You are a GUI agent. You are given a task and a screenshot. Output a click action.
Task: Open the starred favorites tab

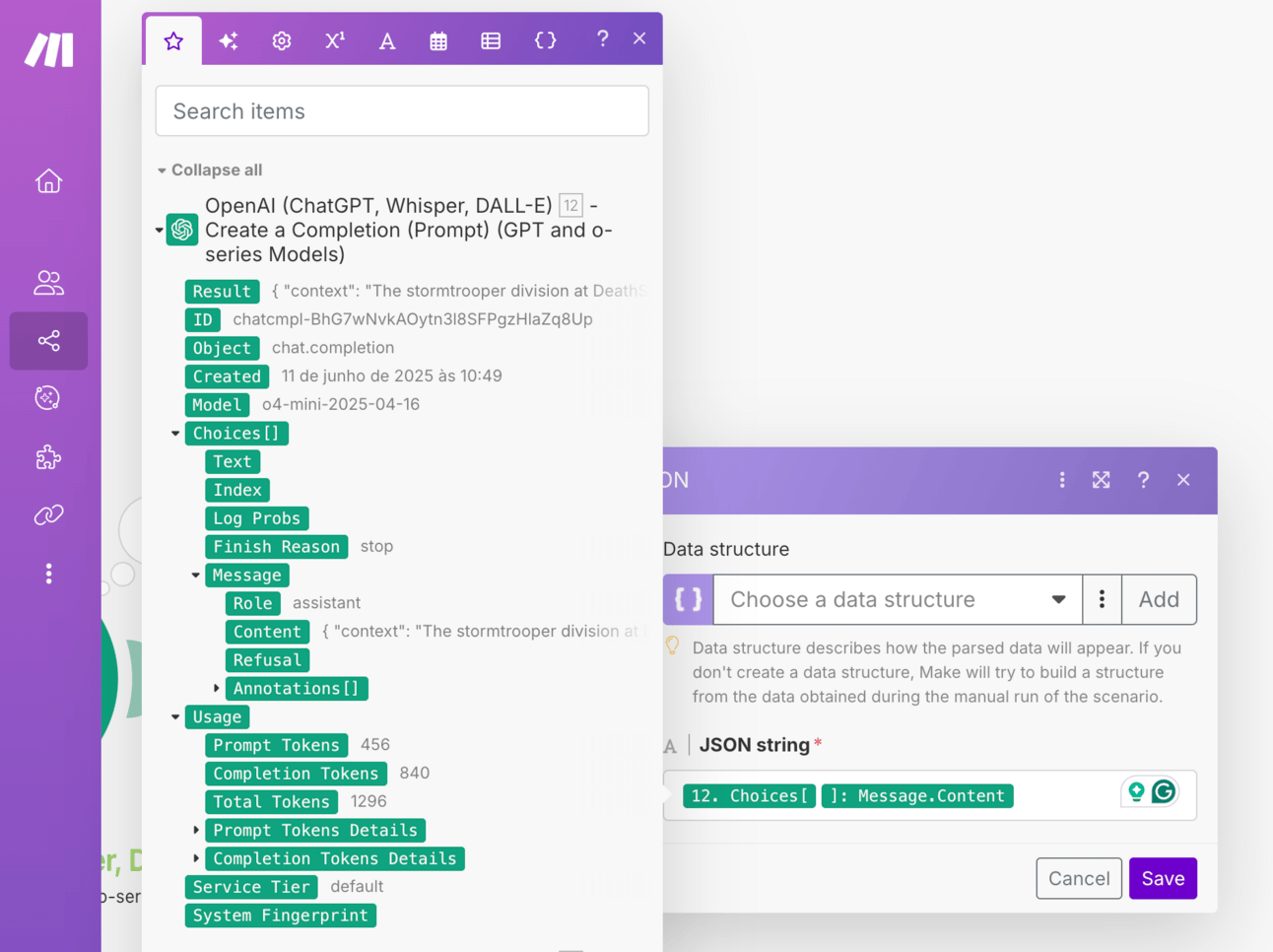[173, 40]
